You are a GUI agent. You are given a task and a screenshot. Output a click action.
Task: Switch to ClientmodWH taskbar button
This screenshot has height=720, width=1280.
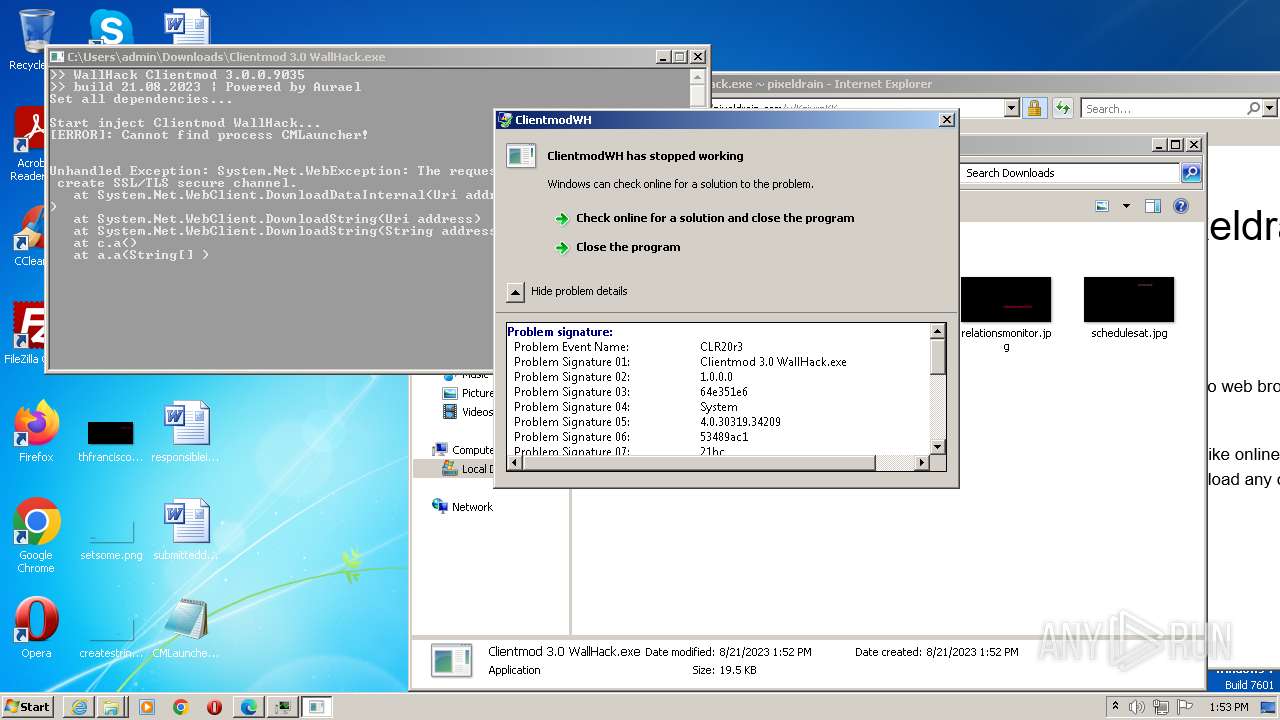(x=317, y=707)
